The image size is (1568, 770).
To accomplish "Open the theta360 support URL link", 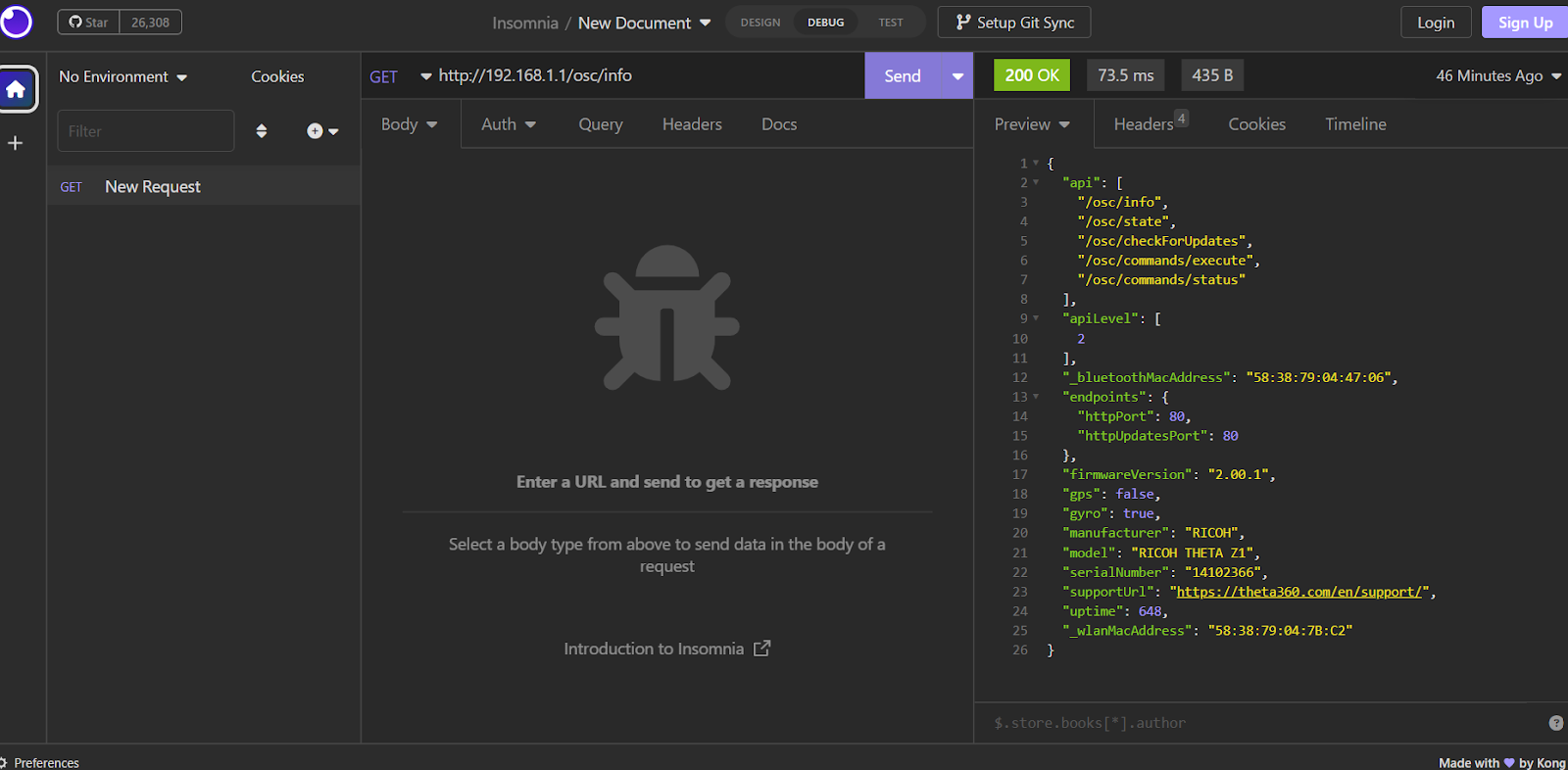I will coord(1298,592).
